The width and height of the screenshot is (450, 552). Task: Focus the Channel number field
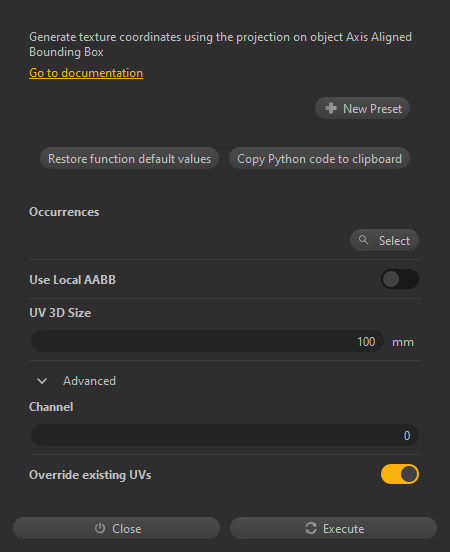pos(225,435)
